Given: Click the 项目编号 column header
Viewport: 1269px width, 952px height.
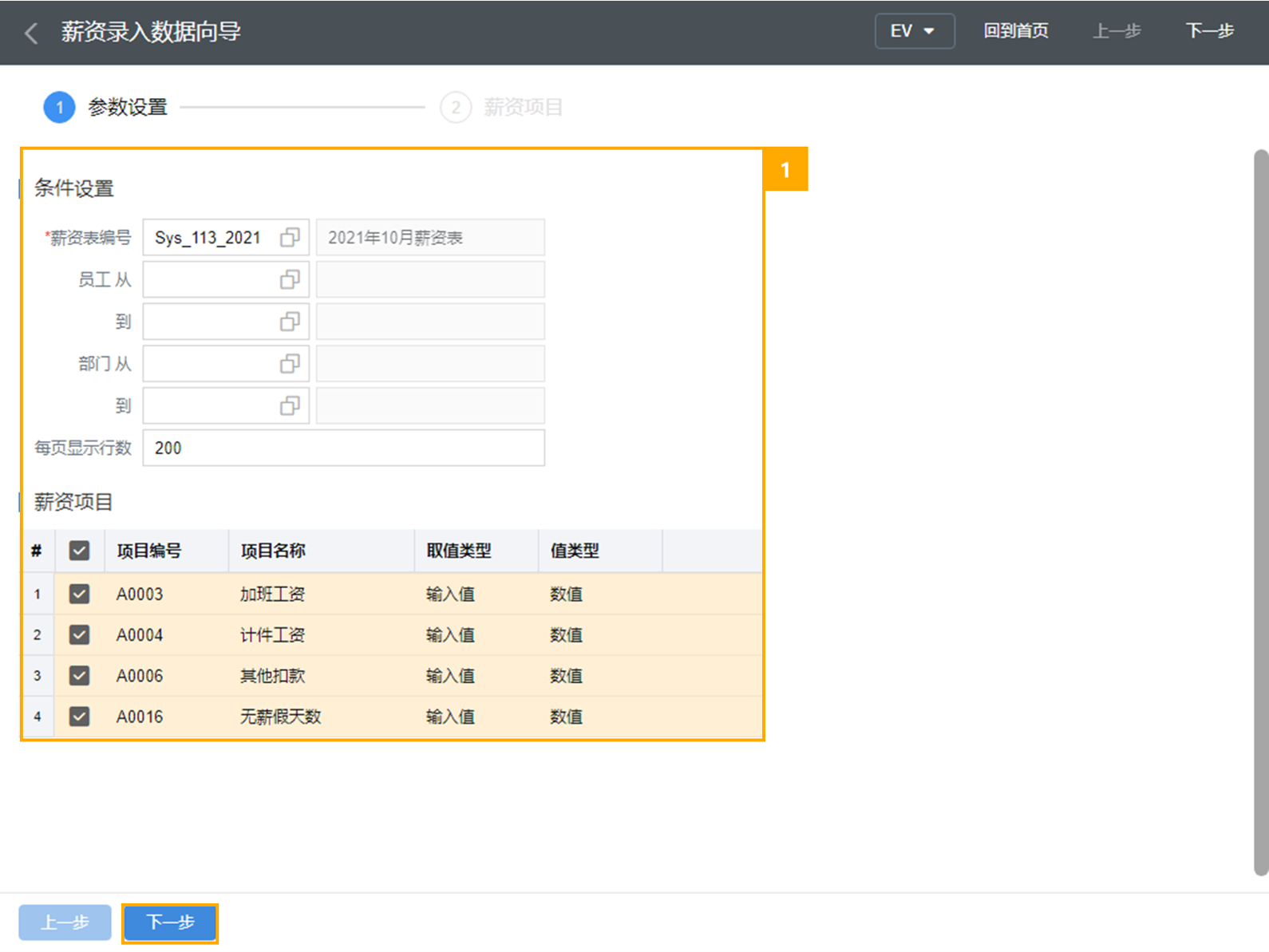Looking at the screenshot, I should (x=167, y=551).
